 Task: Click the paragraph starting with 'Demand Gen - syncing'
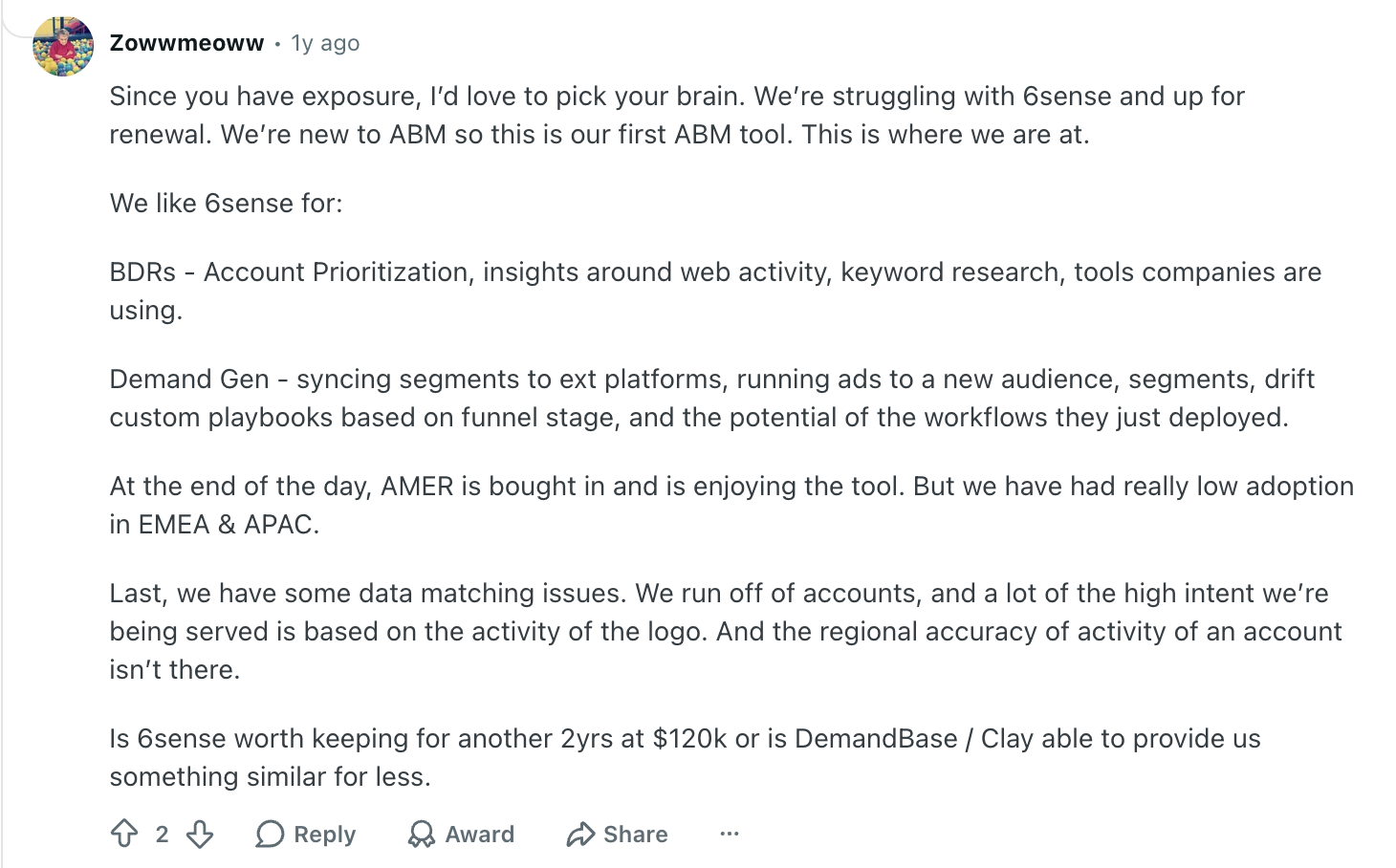click(712, 398)
